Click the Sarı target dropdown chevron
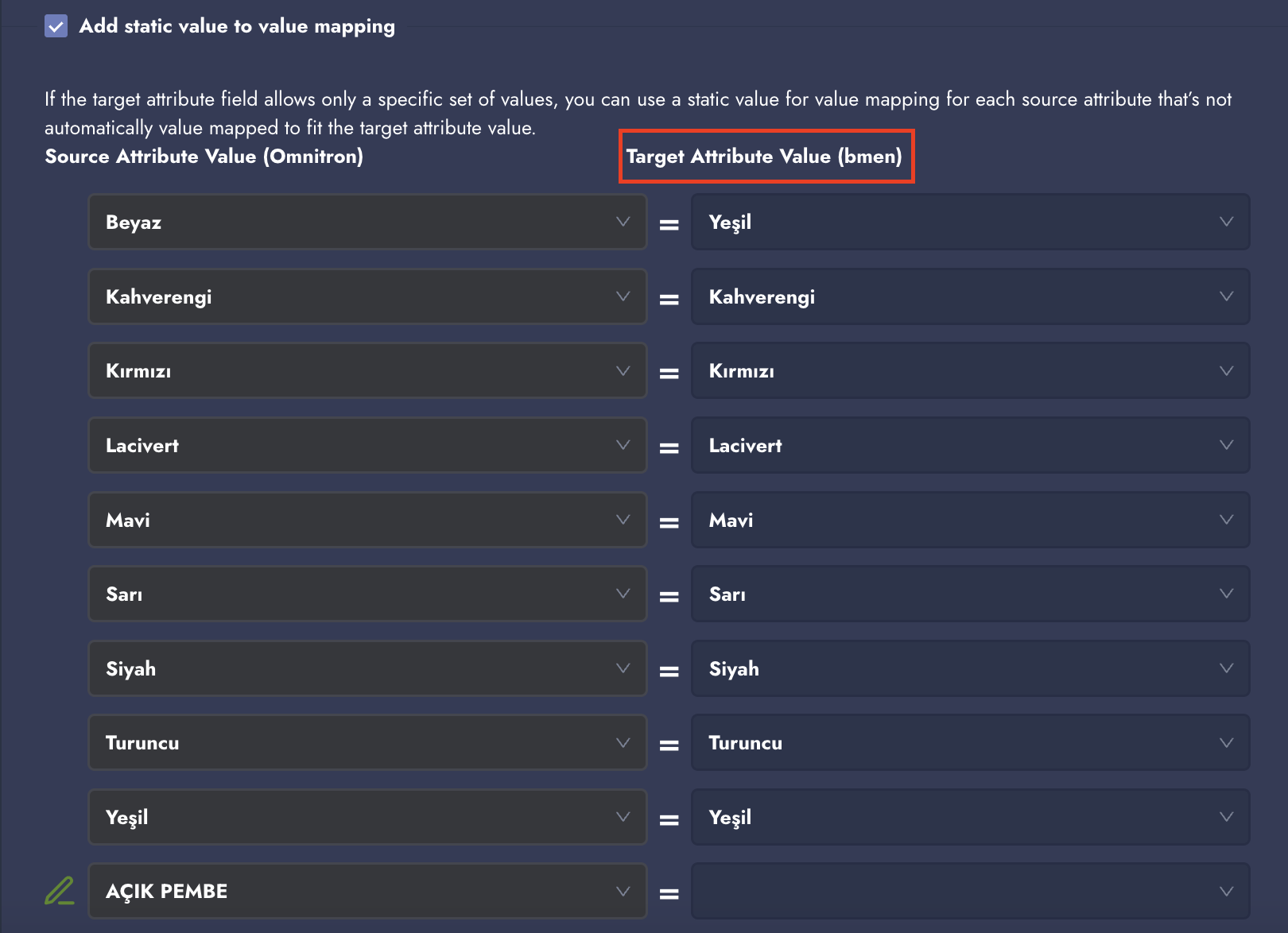Viewport: 1288px width, 933px height. point(1226,594)
